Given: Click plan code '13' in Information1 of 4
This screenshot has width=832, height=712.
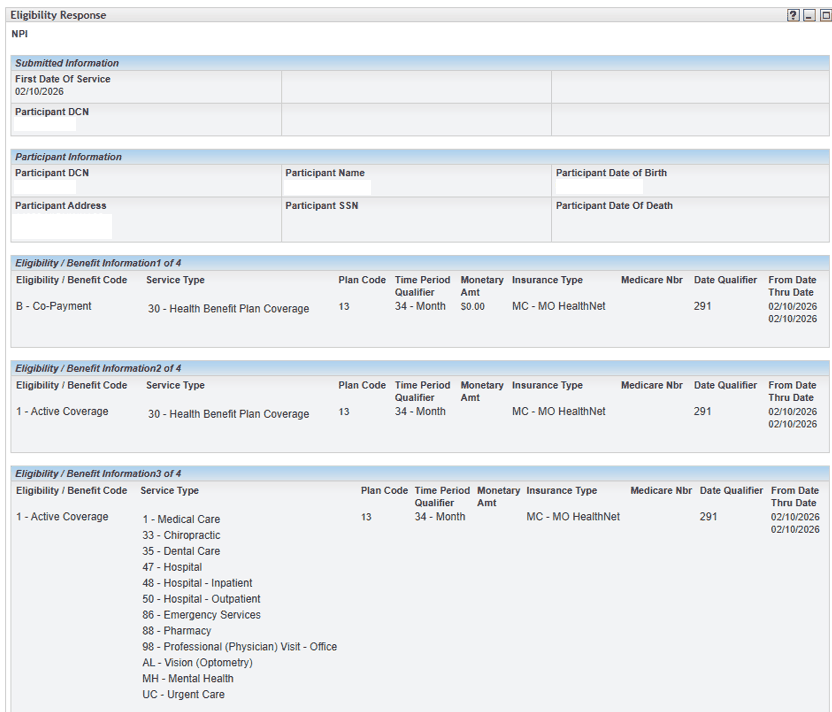Looking at the screenshot, I should (344, 306).
